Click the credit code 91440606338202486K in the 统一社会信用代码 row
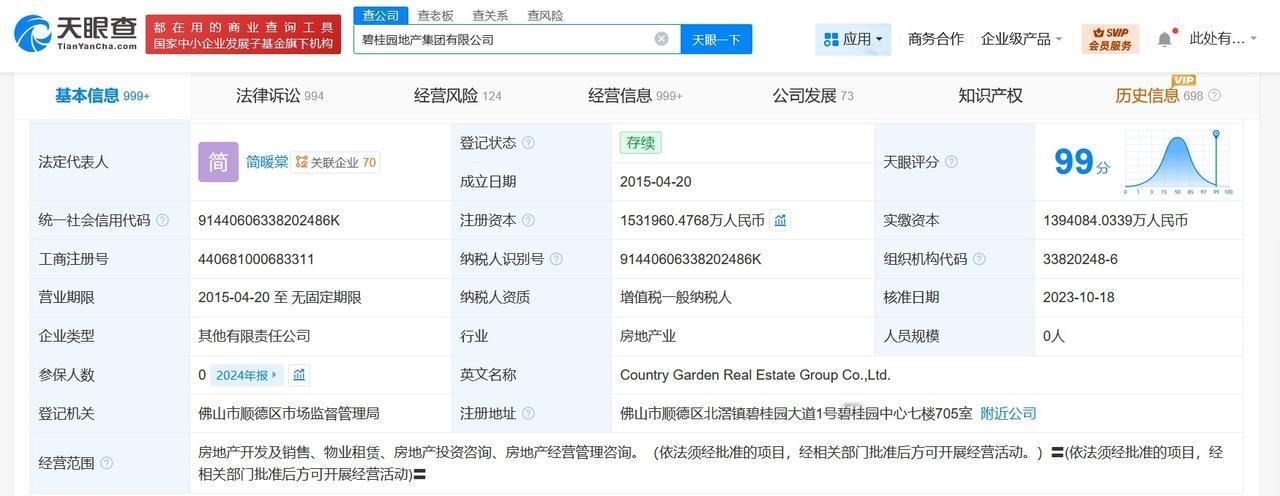 269,220
